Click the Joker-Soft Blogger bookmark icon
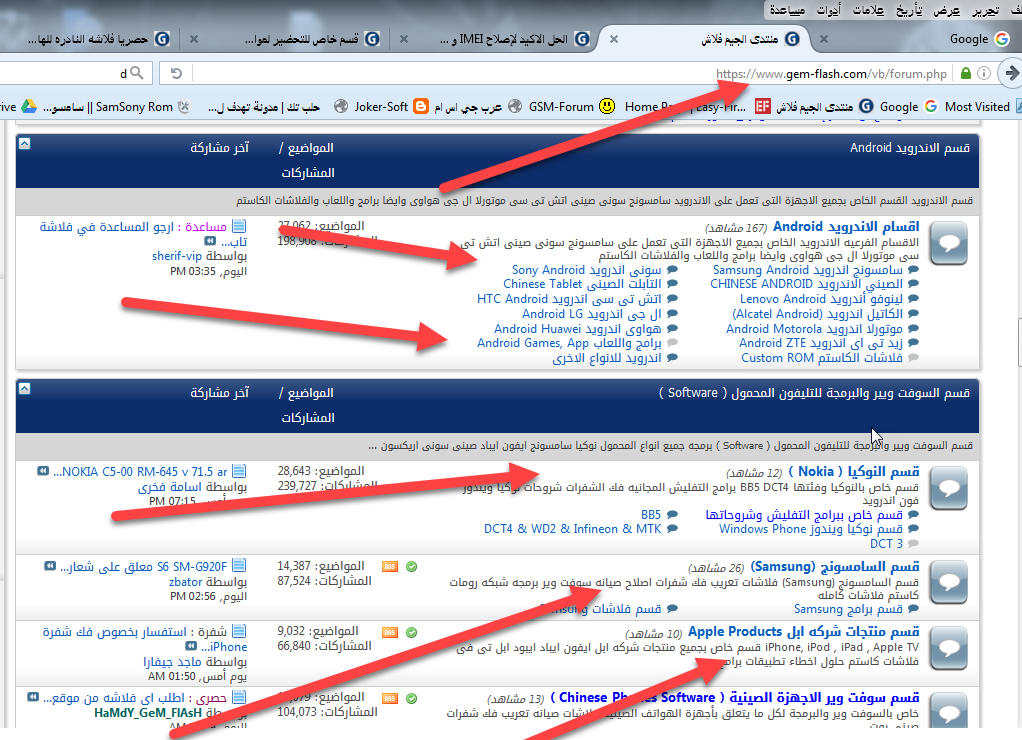 (421, 106)
